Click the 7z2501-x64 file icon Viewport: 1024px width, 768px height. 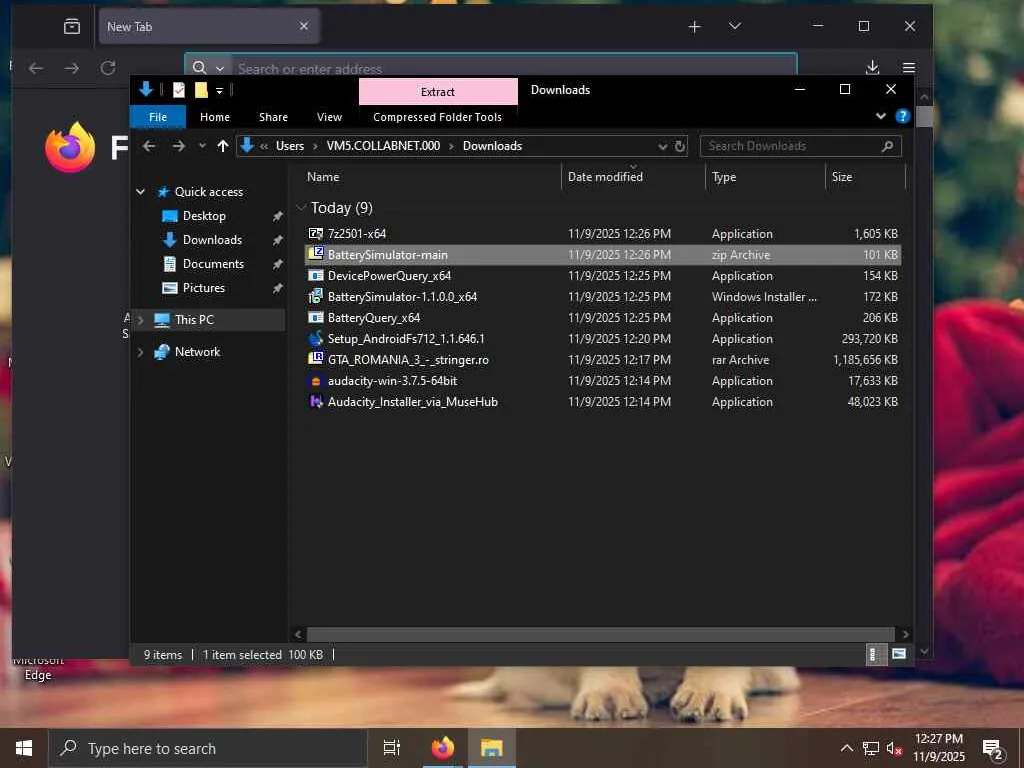click(316, 233)
